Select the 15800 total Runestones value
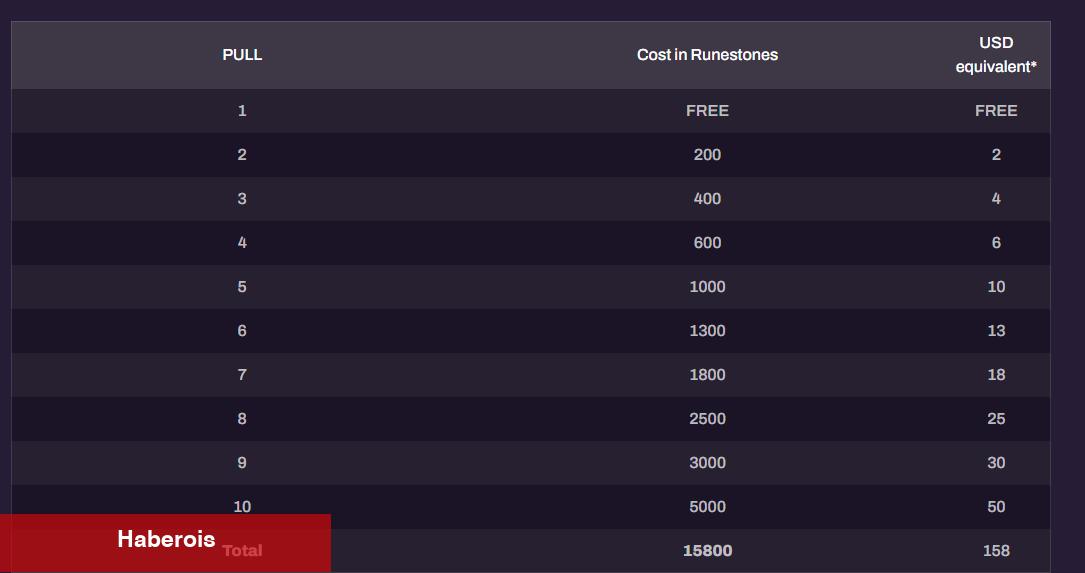Image resolution: width=1085 pixels, height=573 pixels. 707,551
